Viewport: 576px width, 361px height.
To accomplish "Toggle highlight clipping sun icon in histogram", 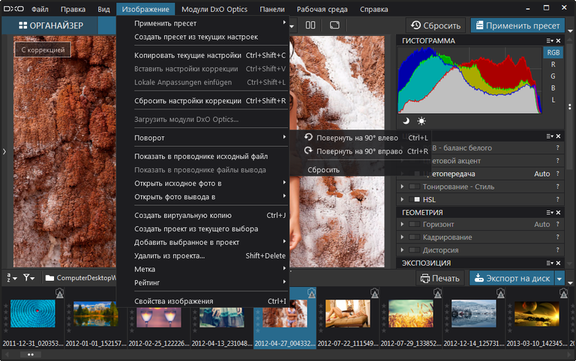I will (421, 121).
